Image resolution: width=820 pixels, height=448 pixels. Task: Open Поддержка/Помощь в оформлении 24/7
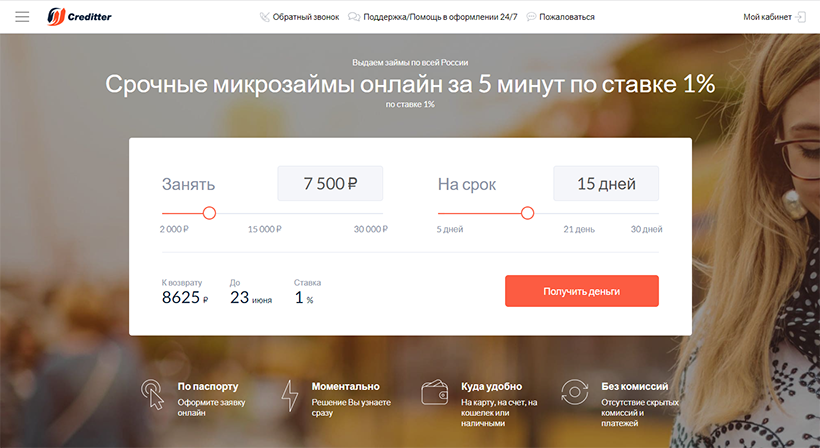pos(440,17)
